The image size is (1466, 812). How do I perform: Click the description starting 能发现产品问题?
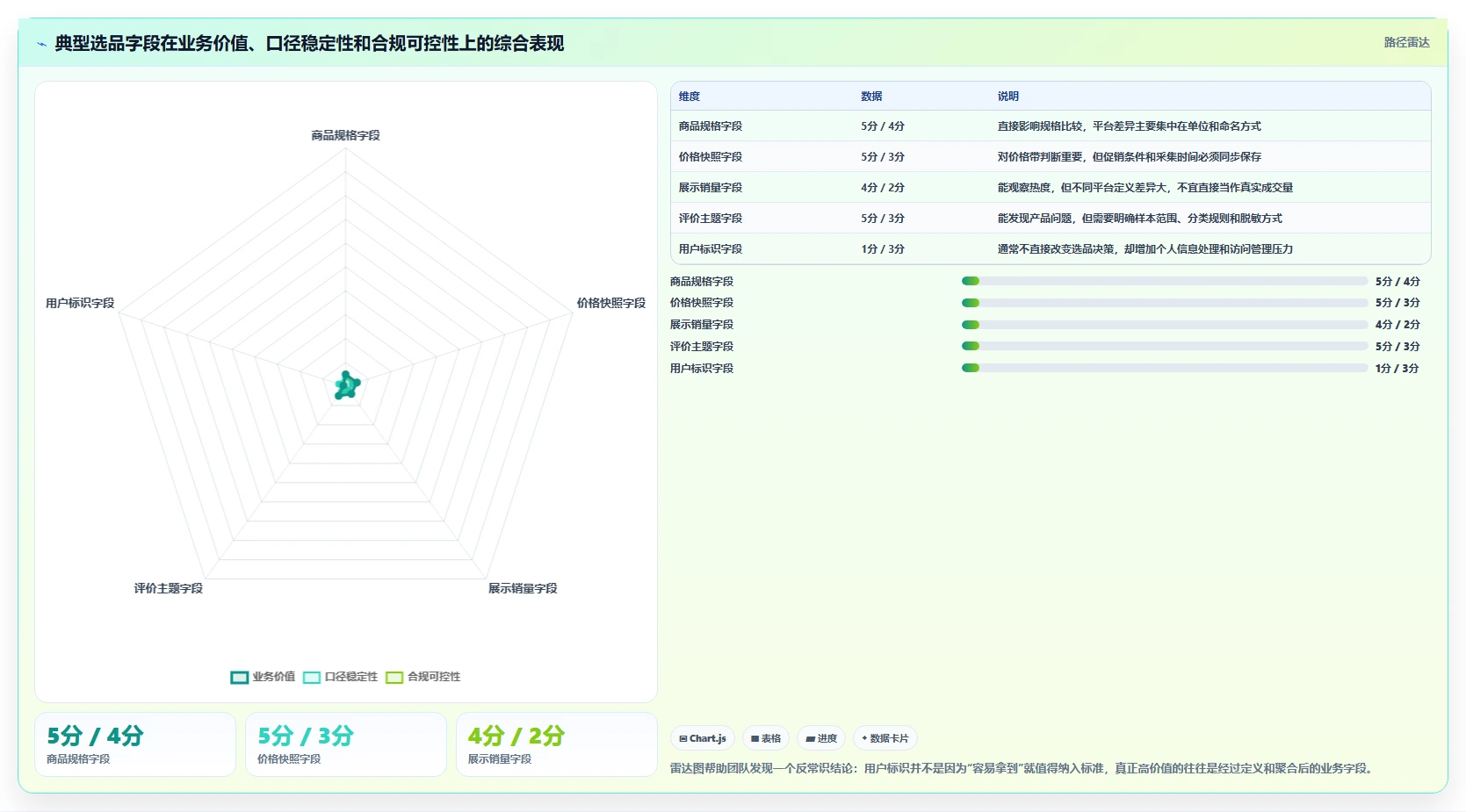coord(1139,219)
